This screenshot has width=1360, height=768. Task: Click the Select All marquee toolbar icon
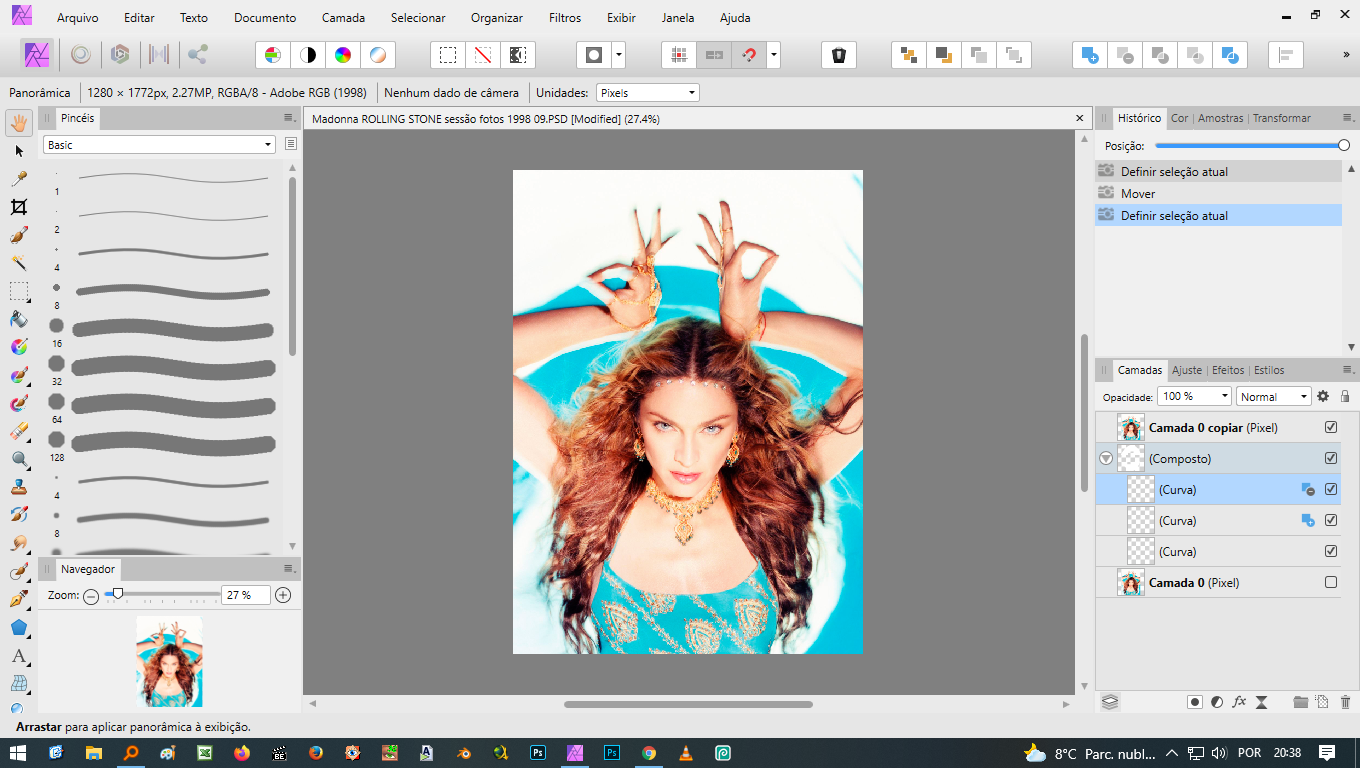point(448,55)
